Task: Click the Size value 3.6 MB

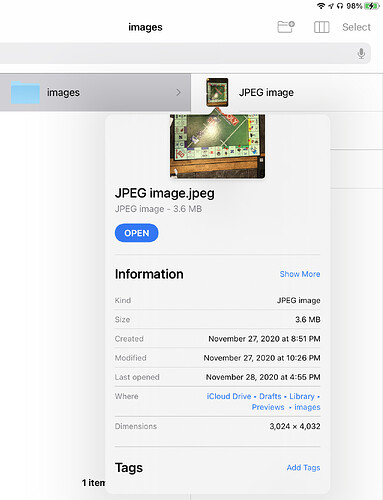Action: click(308, 319)
